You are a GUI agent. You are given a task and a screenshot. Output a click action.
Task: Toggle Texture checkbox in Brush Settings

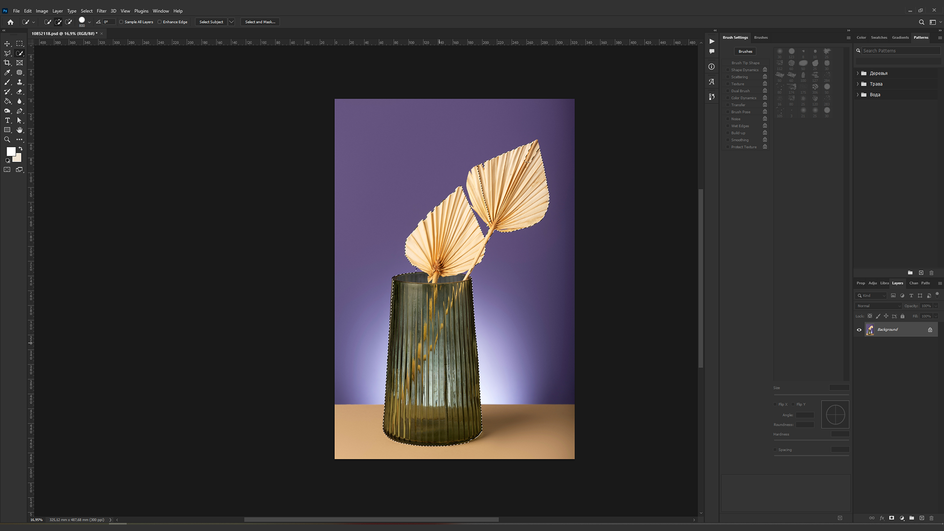728,84
